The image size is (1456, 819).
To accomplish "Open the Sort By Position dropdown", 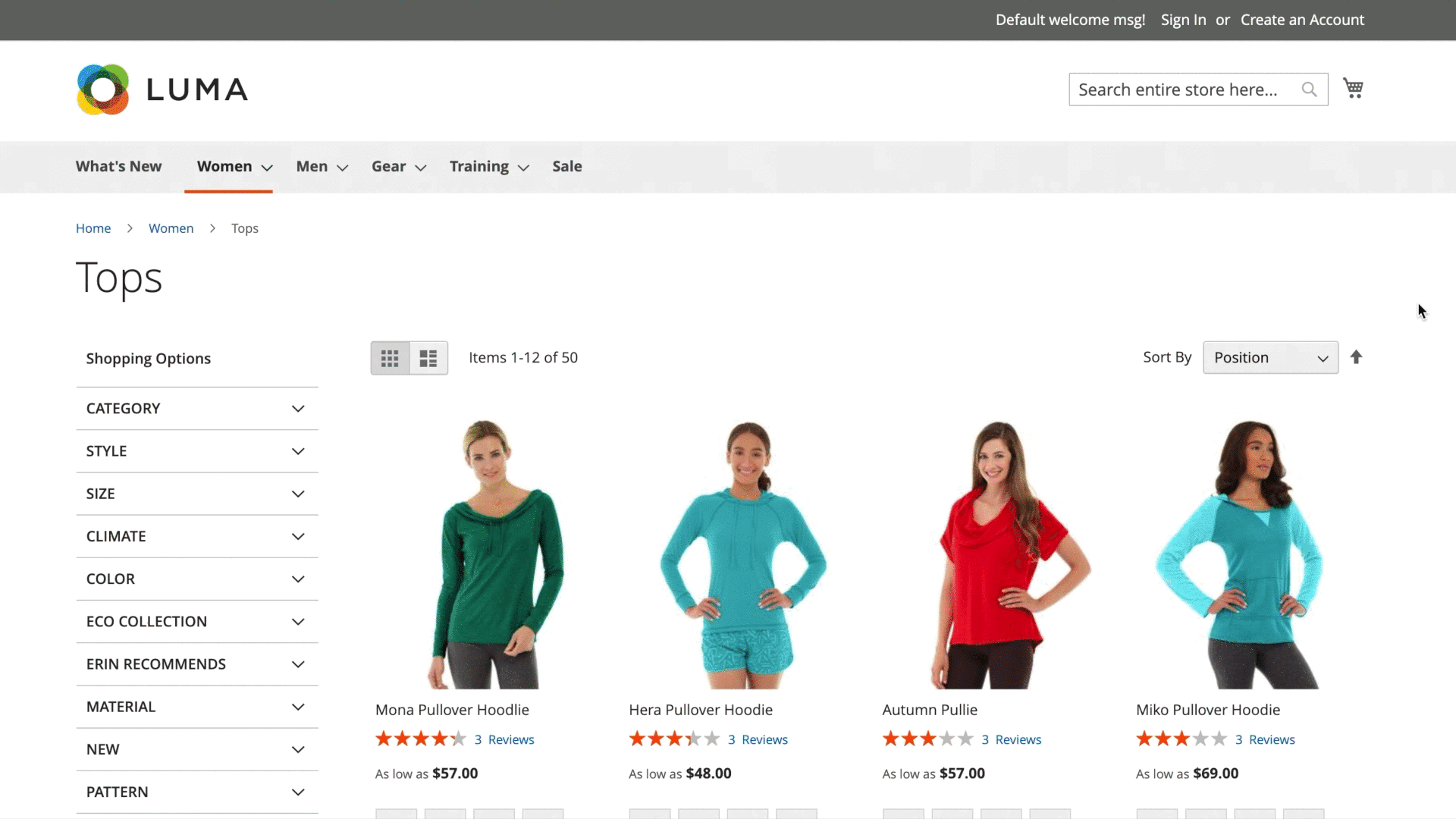I will point(1270,358).
